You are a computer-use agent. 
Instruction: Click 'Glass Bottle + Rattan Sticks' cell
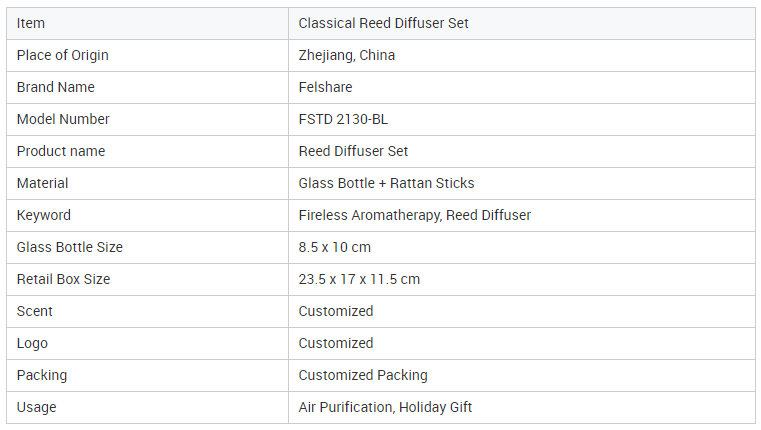(522, 183)
